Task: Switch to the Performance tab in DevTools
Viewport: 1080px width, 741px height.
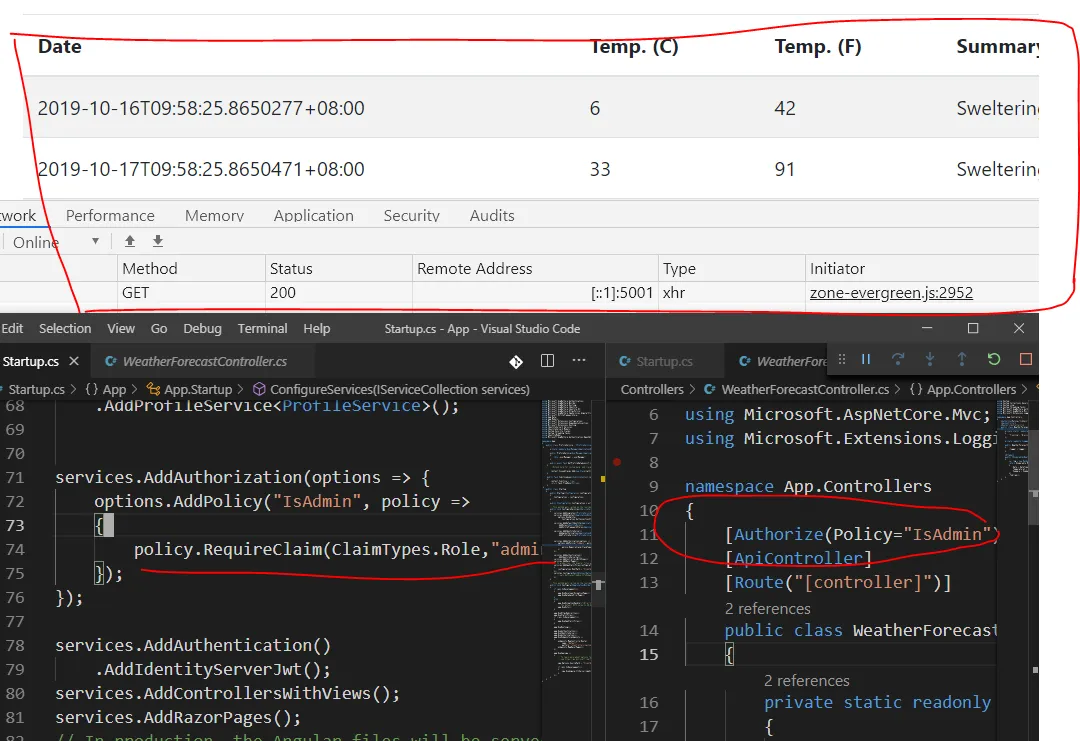Action: click(110, 216)
